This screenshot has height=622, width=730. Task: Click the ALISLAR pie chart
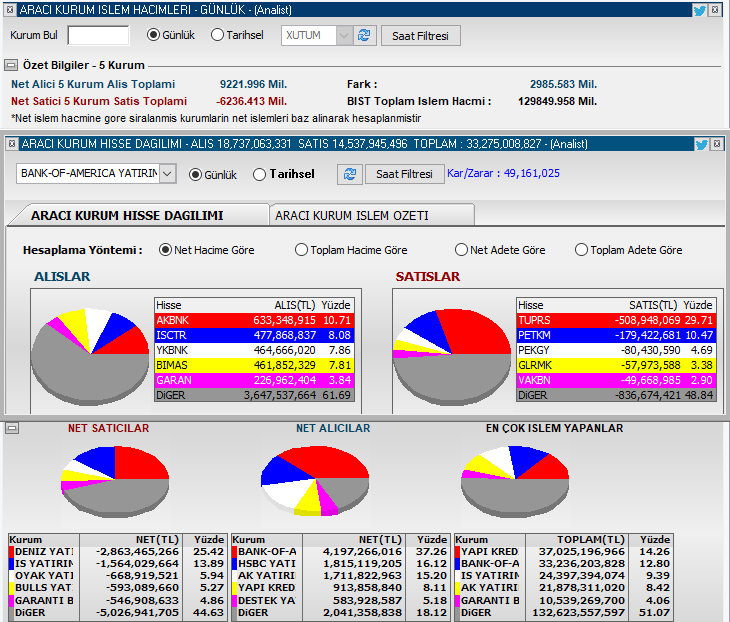click(90, 357)
